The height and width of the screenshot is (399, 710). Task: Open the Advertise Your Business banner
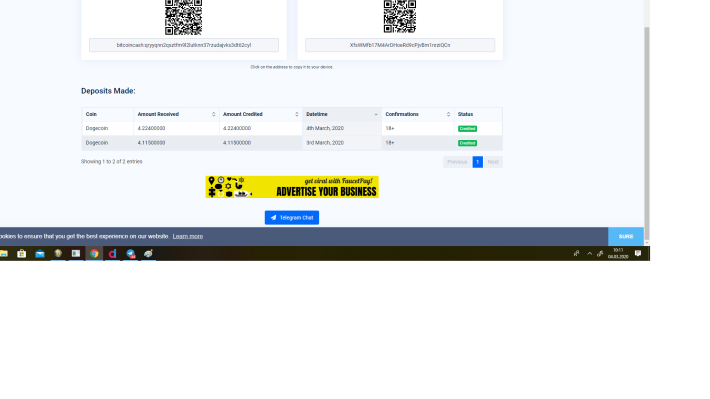tap(292, 187)
